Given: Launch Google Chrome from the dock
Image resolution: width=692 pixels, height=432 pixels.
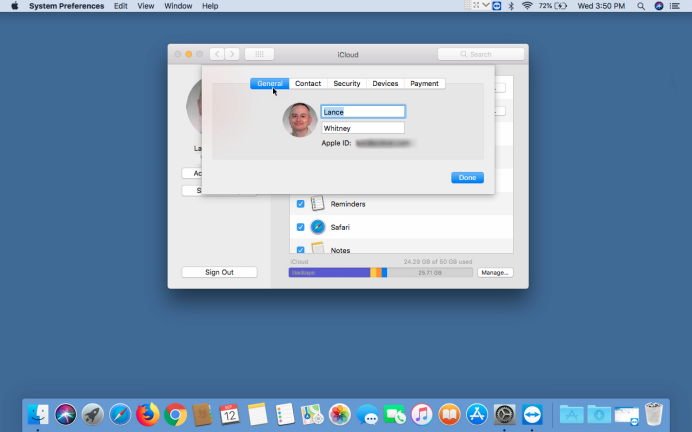Looking at the screenshot, I should [x=175, y=414].
